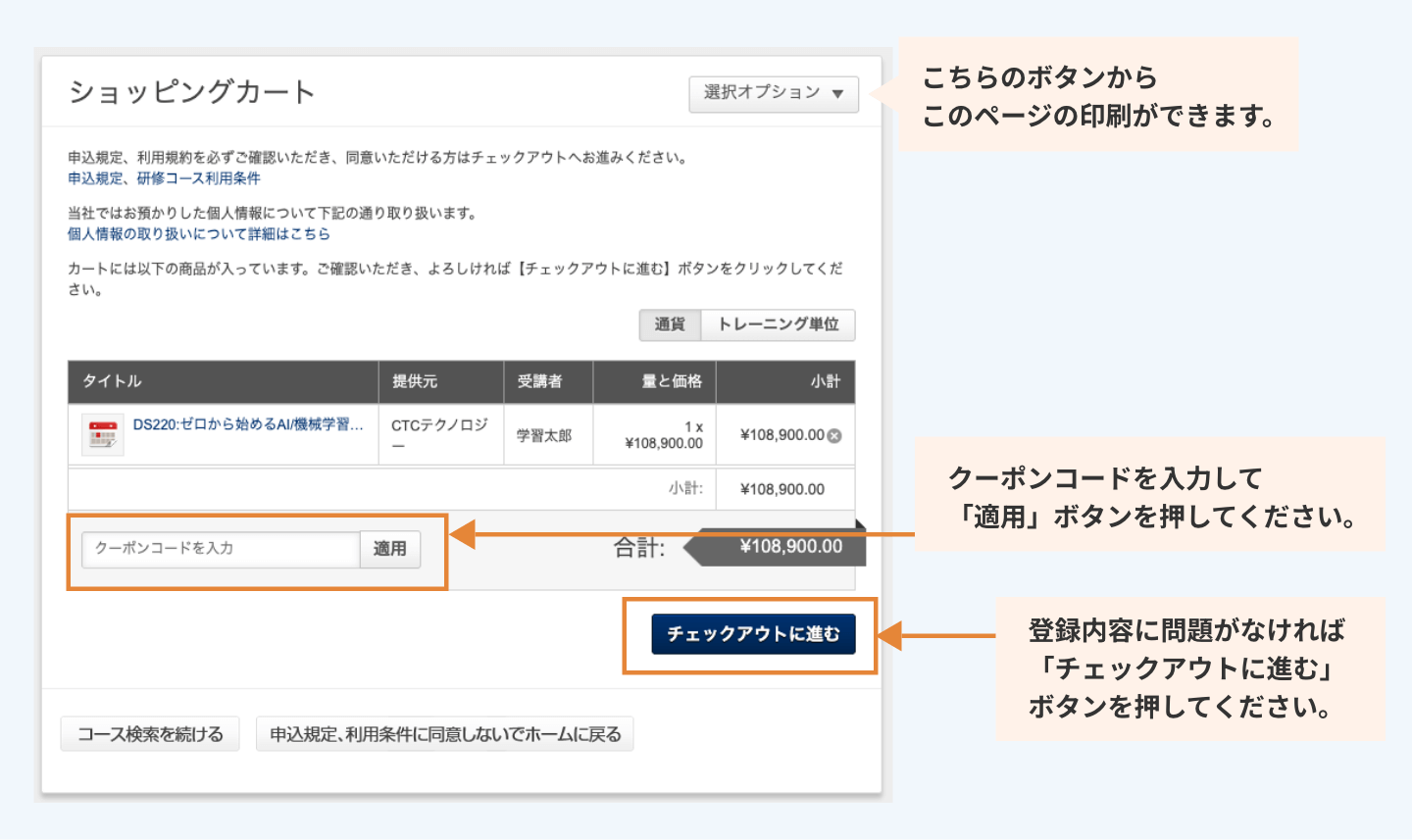Open the 申込規定、研修コース利用条件 link
The width and height of the screenshot is (1412, 840).
[x=164, y=178]
